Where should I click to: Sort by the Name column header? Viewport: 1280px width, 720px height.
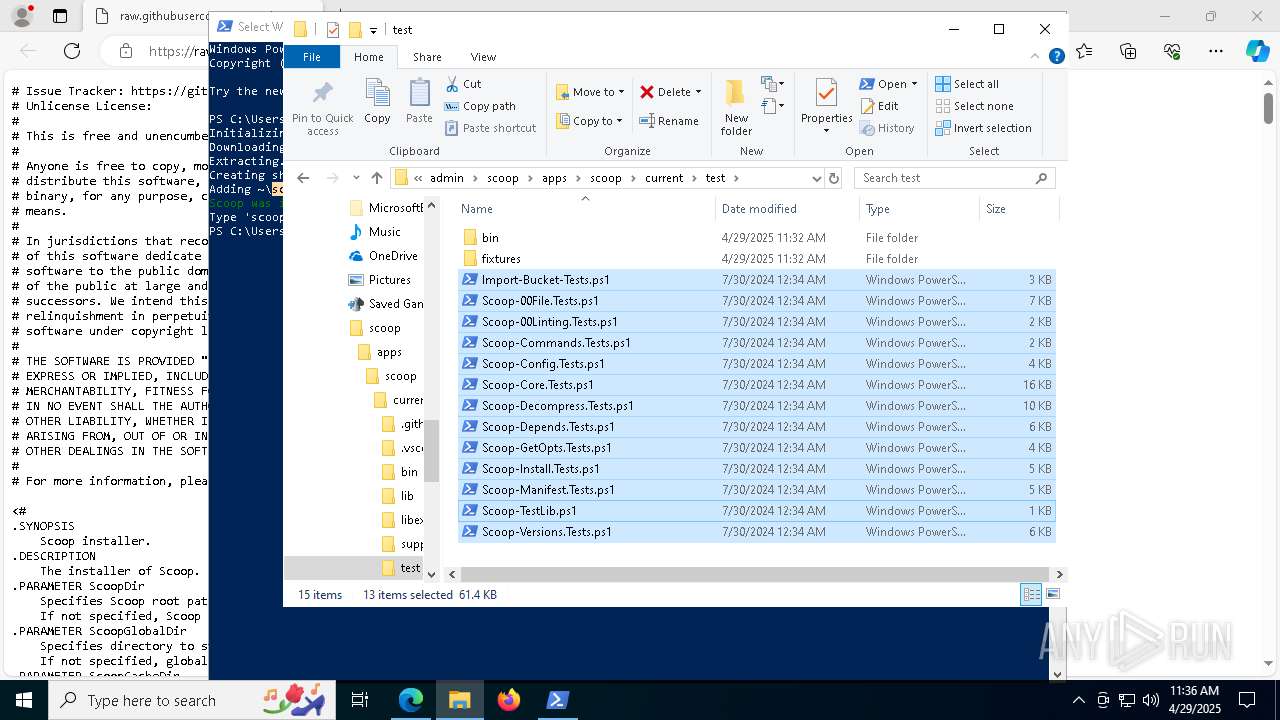point(586,208)
